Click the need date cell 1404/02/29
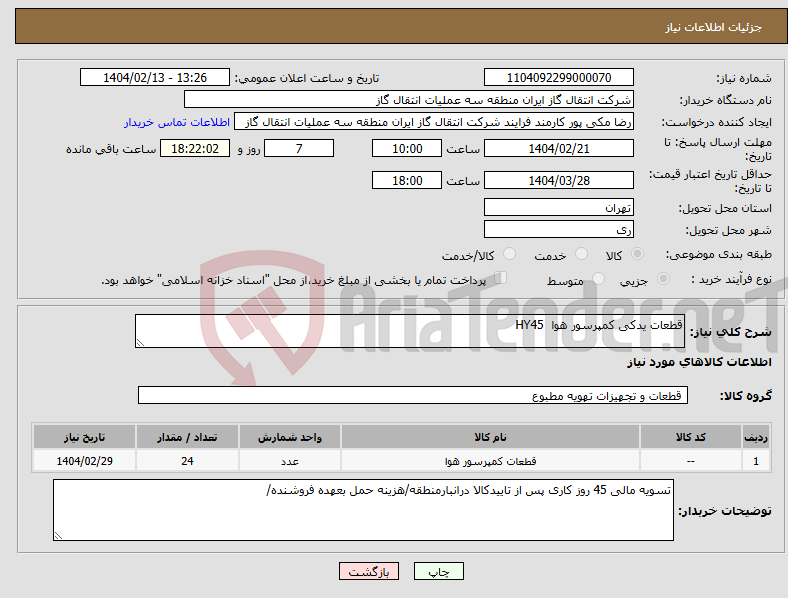This screenshot has width=788, height=598. [x=84, y=461]
